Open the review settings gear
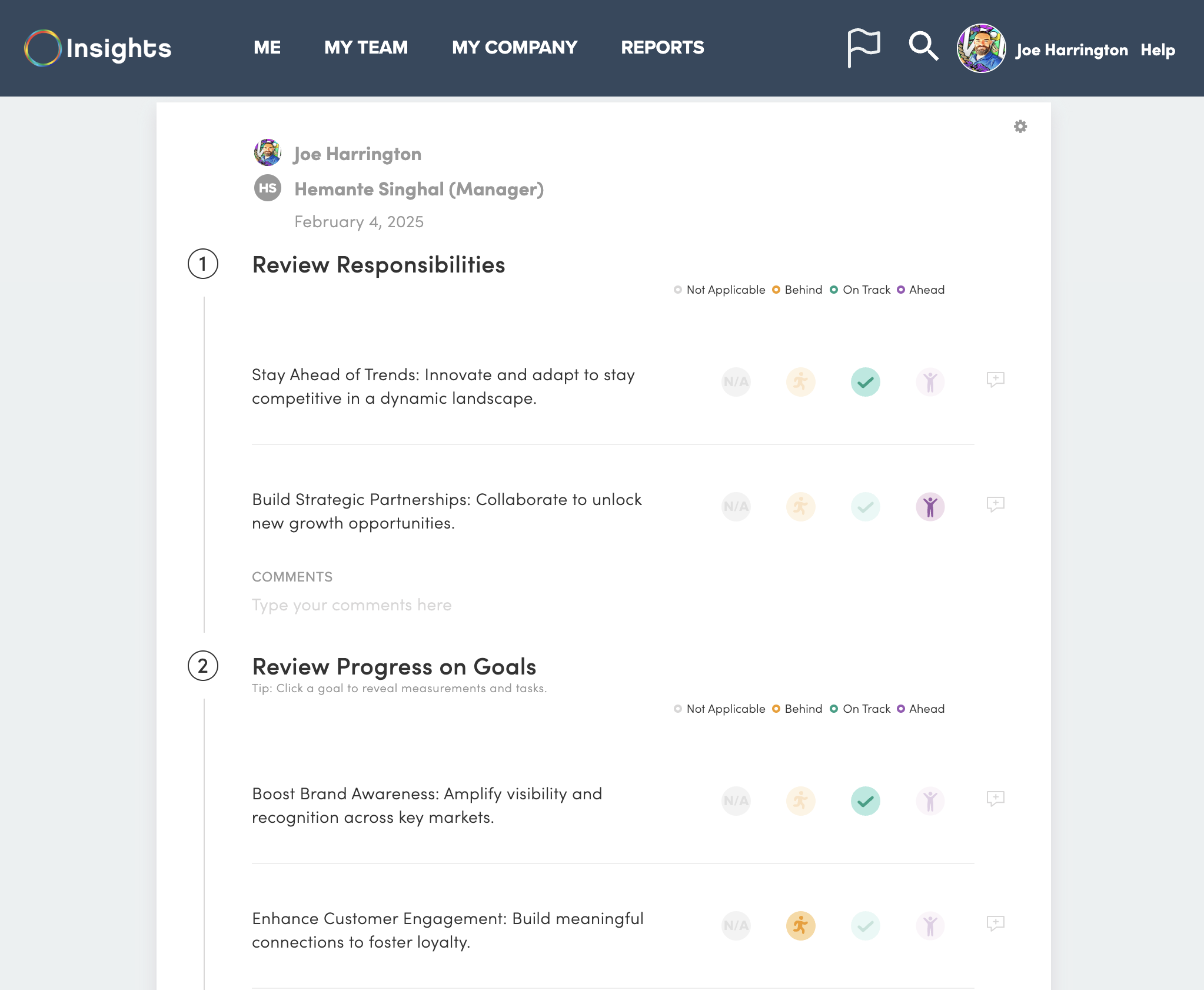The image size is (1204, 990). point(1020,126)
